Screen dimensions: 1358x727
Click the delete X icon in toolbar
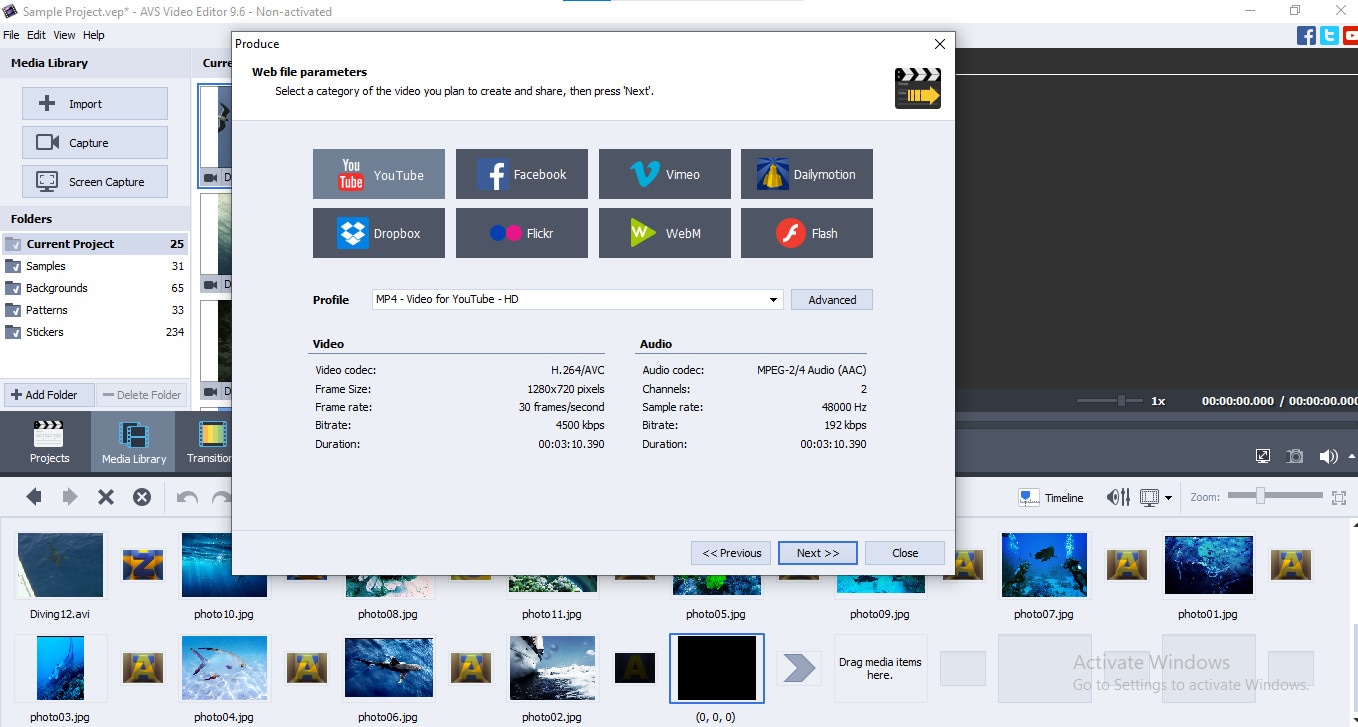click(106, 497)
